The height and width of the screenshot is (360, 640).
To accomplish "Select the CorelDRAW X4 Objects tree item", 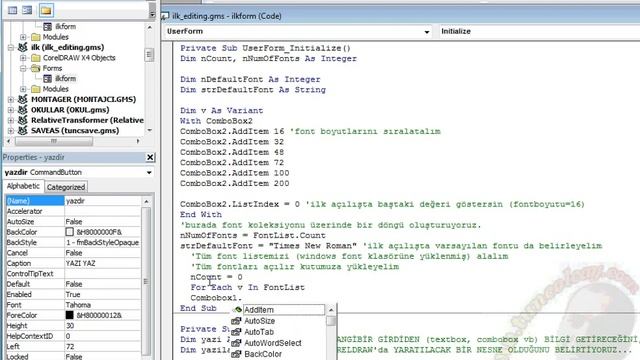I will (79, 58).
